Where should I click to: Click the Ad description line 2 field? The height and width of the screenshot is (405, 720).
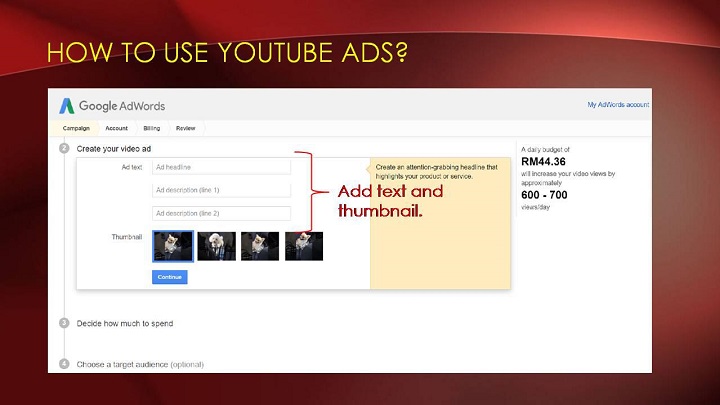(x=221, y=214)
